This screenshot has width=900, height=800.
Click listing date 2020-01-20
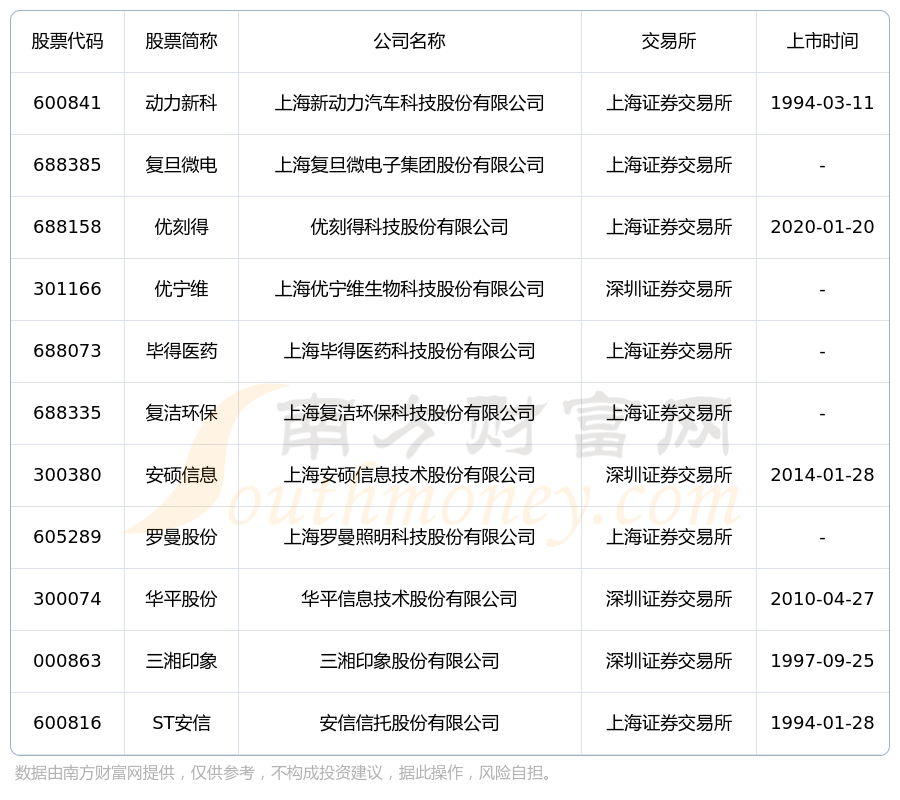click(823, 227)
